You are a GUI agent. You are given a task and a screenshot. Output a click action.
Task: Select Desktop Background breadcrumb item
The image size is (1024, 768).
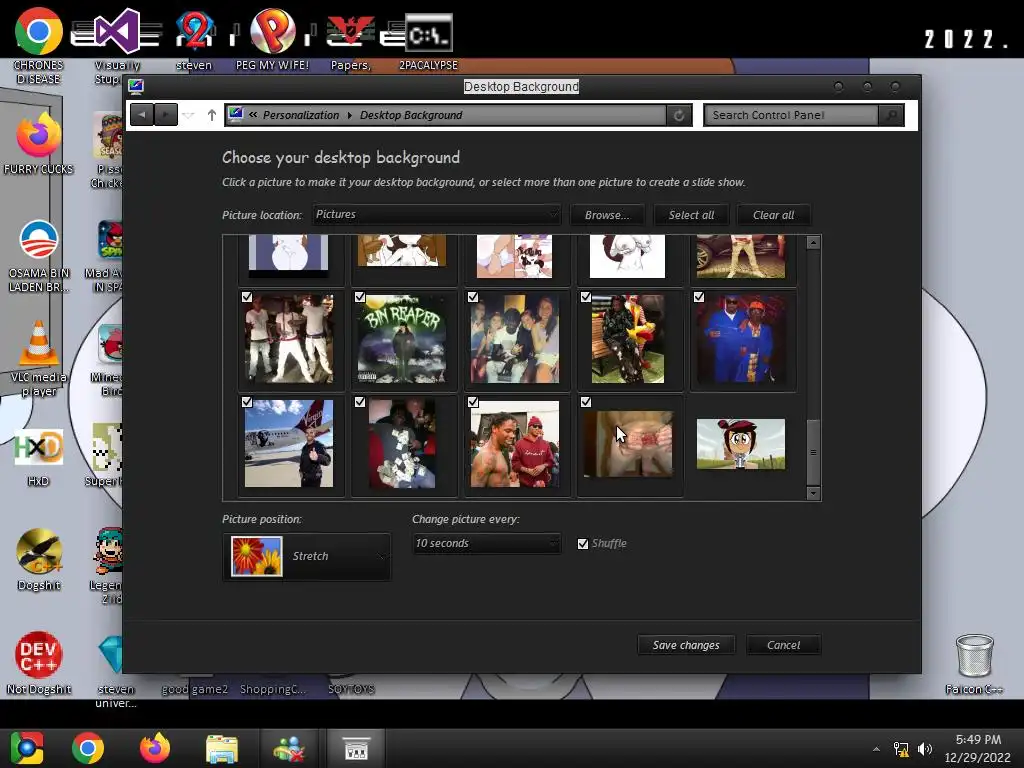click(411, 115)
